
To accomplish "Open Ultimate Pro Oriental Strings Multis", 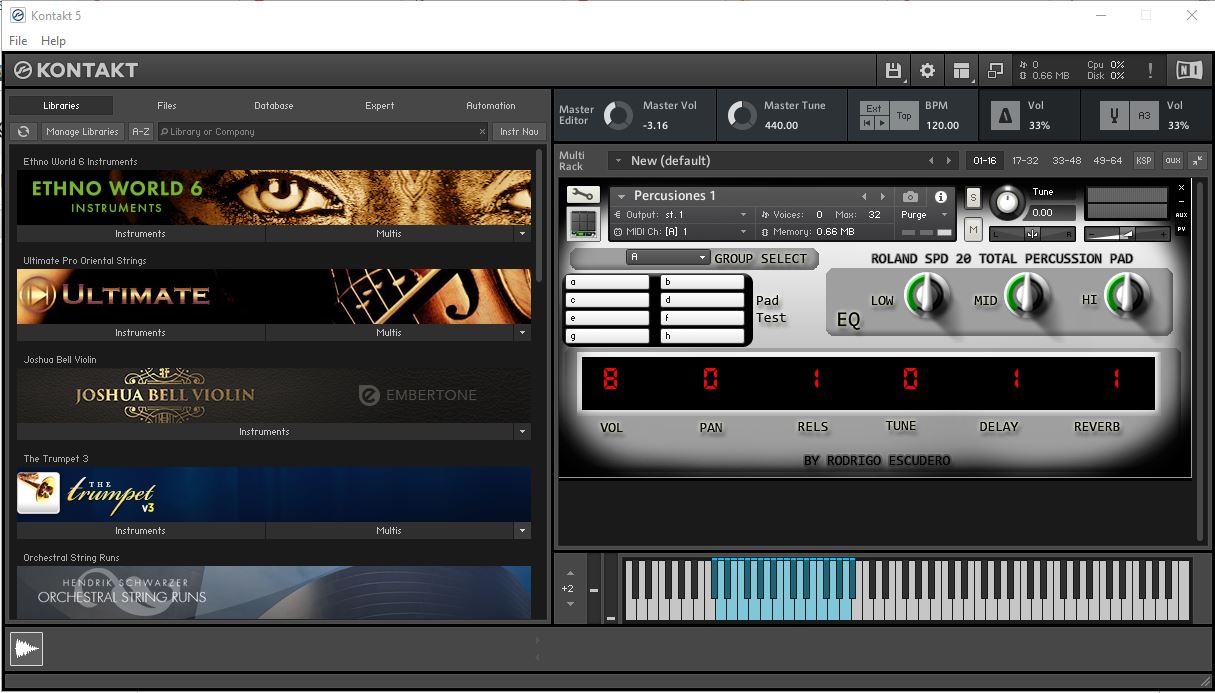I will [389, 332].
